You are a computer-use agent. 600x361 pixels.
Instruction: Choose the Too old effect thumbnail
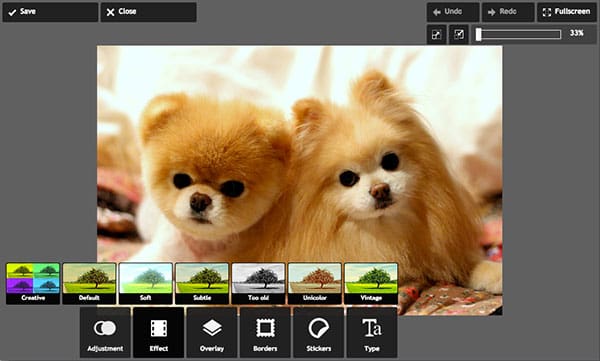(x=258, y=283)
